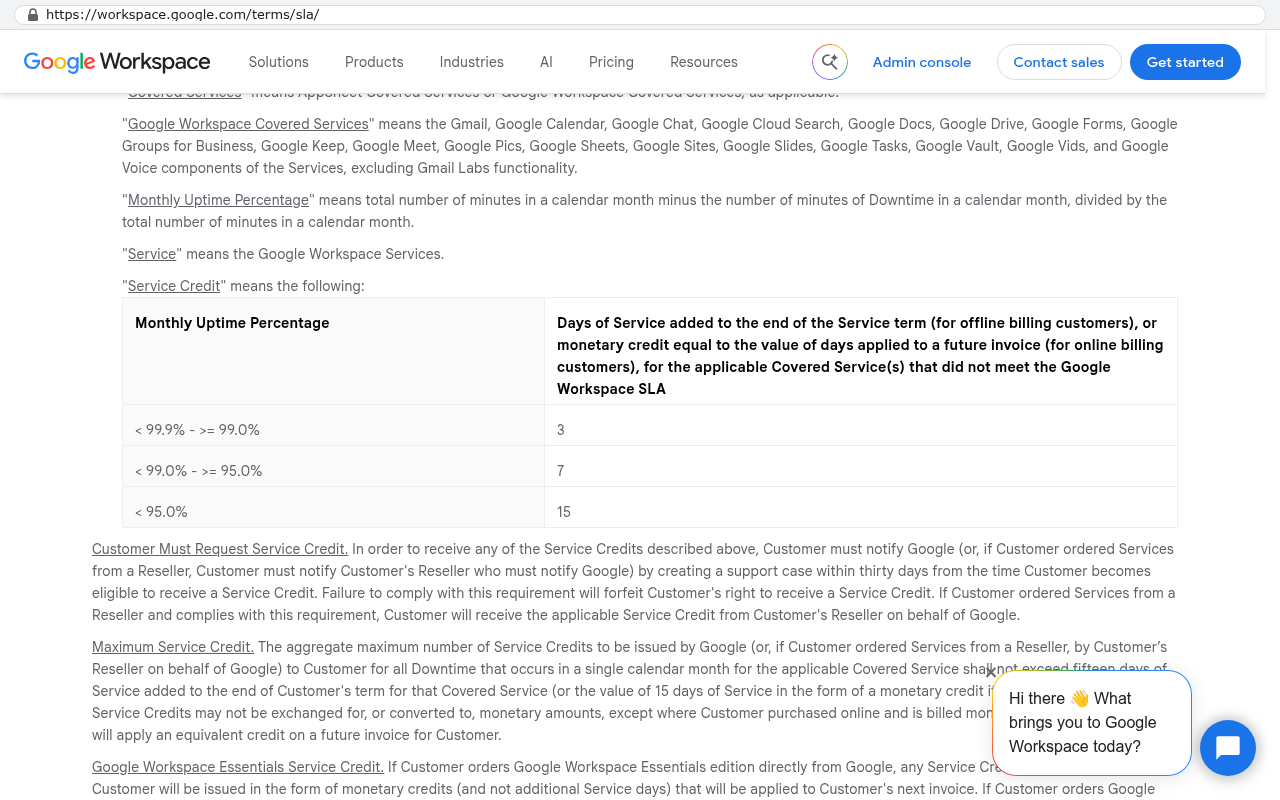1280x800 pixels.
Task: Click "Customer Must Request Service Credit." heading
Action: click(220, 549)
